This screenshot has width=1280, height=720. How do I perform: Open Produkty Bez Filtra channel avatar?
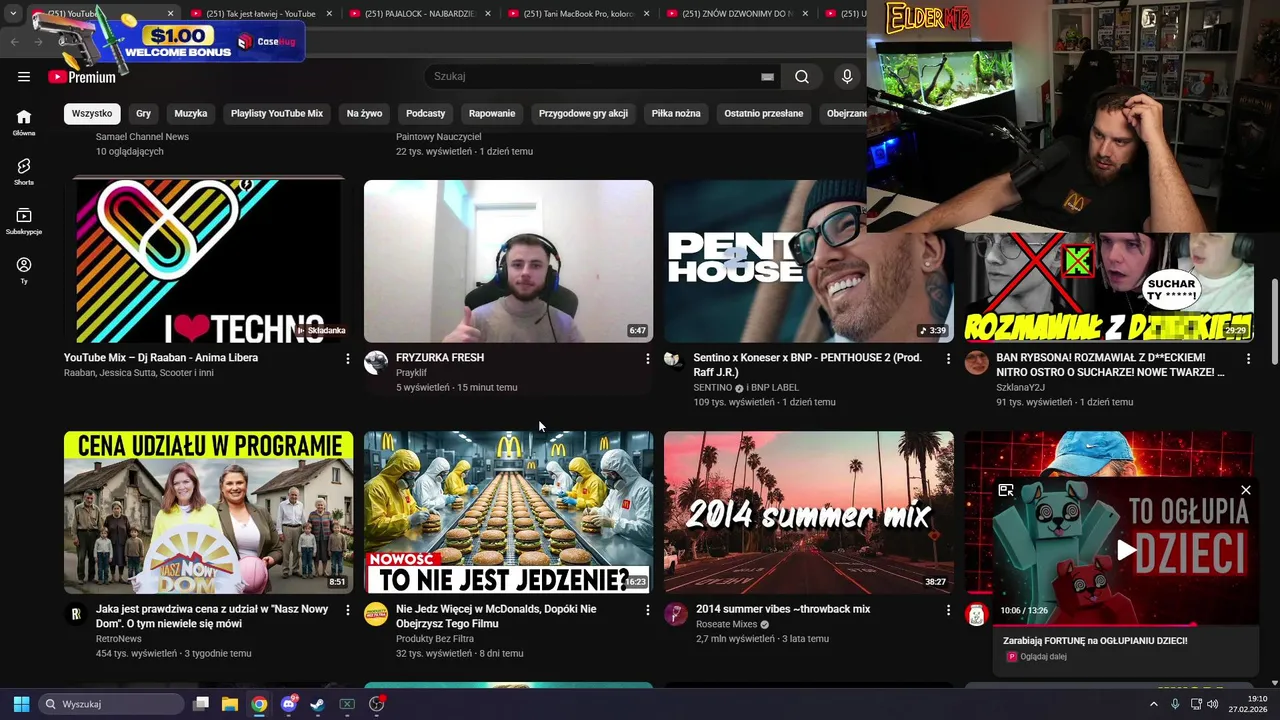tap(376, 613)
